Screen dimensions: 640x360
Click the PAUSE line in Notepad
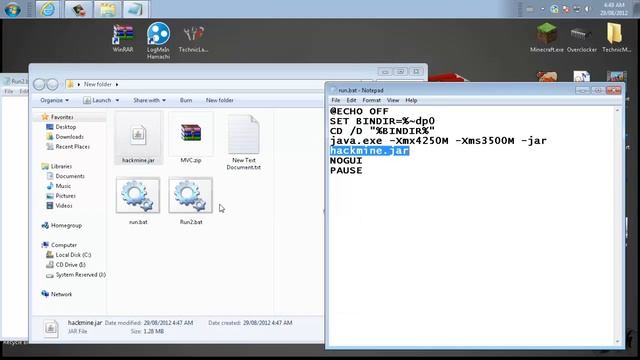click(346, 171)
